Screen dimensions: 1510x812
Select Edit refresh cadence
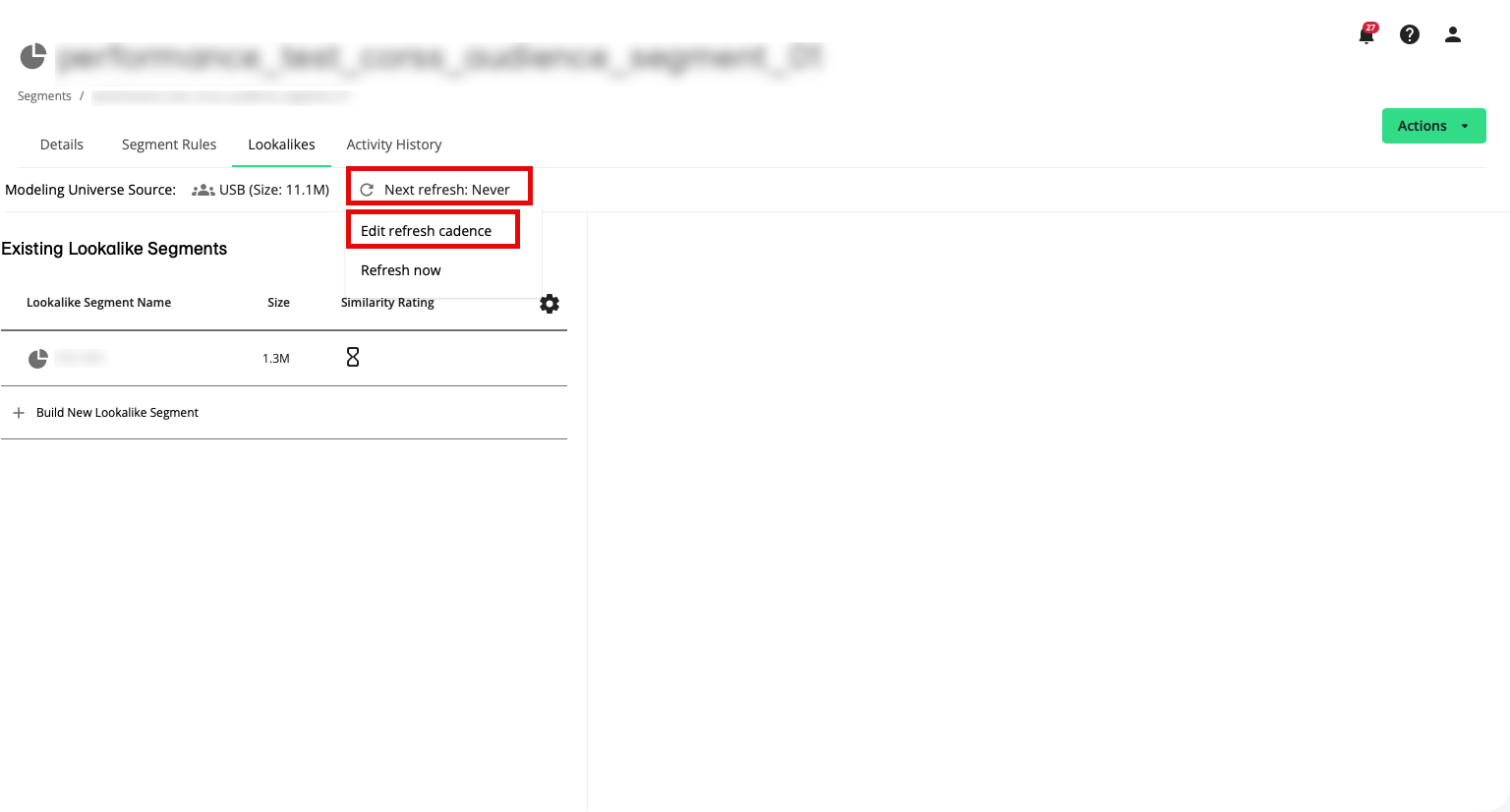[x=426, y=230]
